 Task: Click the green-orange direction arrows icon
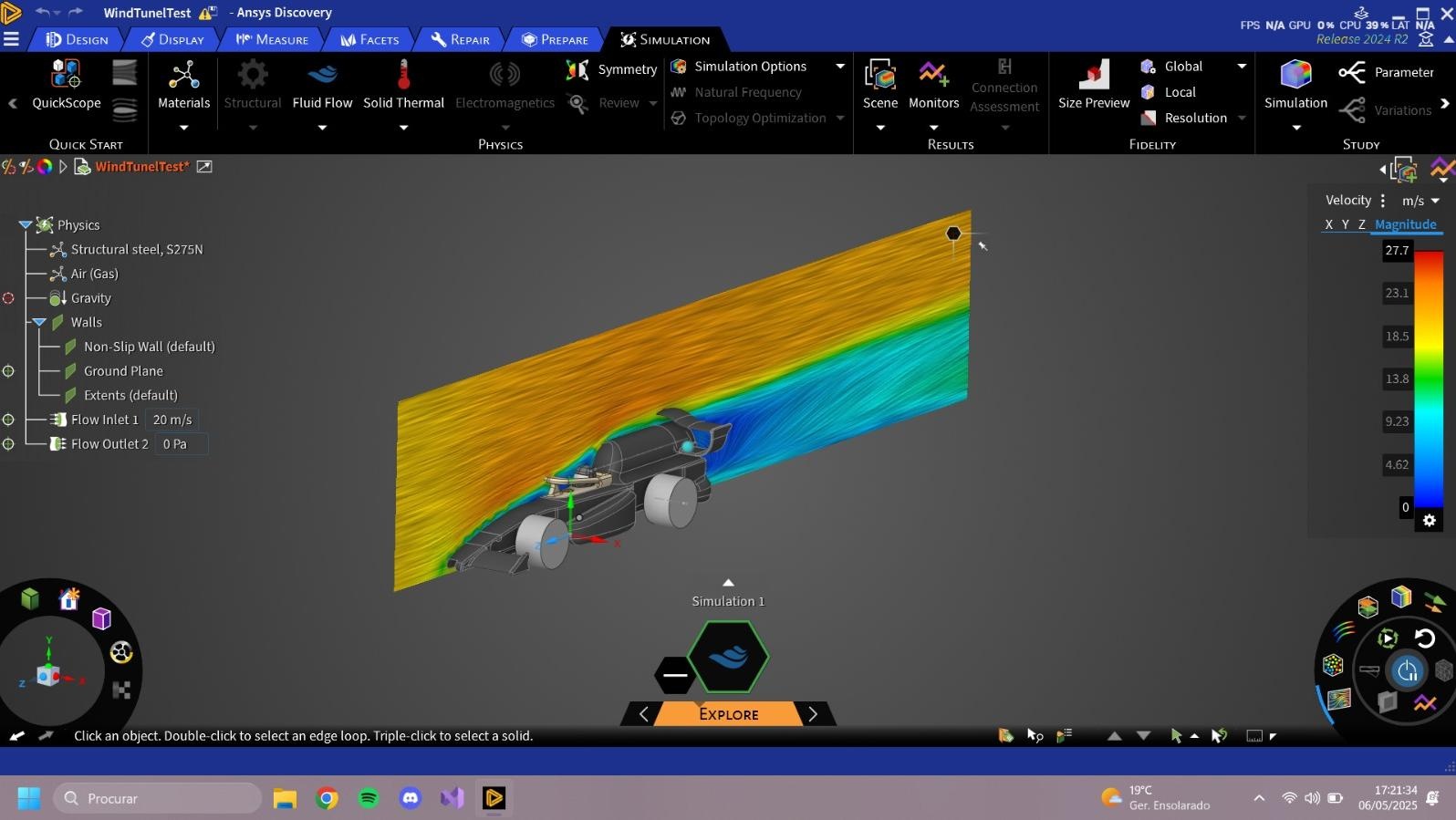tap(1435, 603)
